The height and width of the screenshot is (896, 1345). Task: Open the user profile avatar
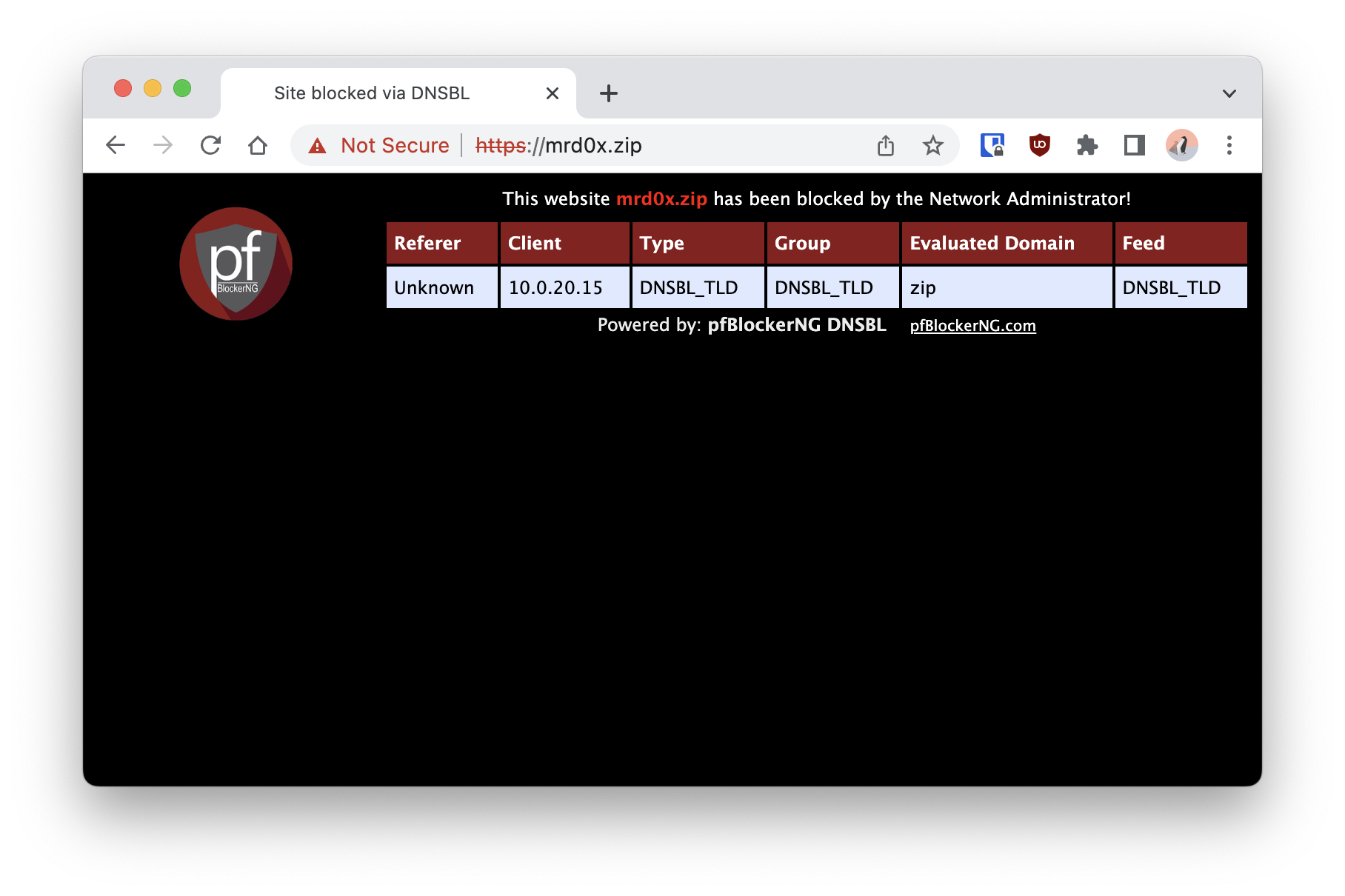pos(1182,145)
